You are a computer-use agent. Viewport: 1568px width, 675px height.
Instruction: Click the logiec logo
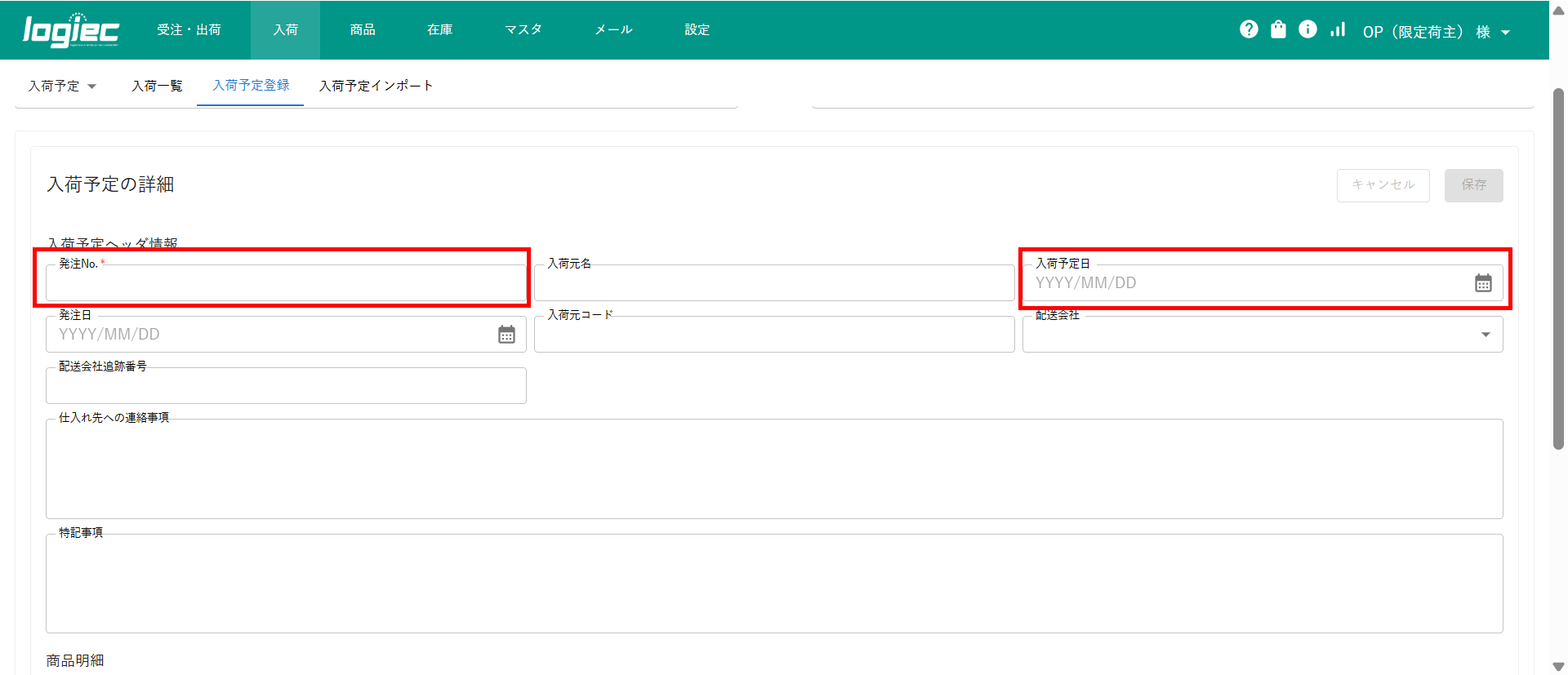click(71, 30)
